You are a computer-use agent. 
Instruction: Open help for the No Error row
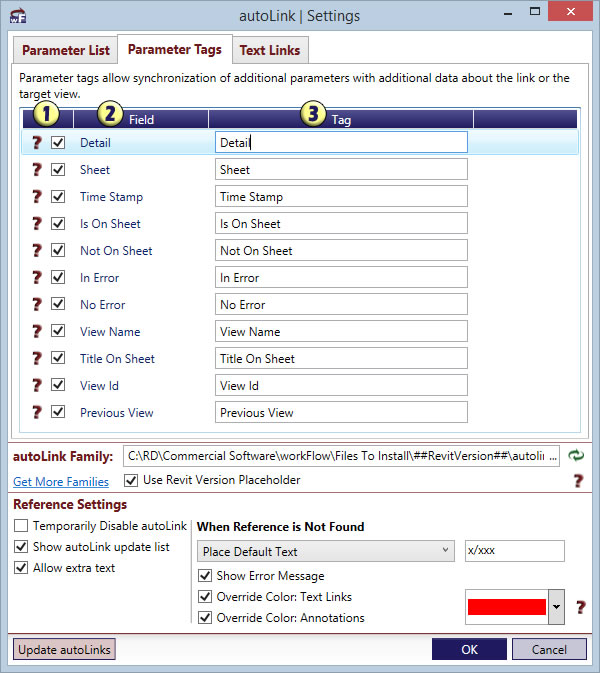[37, 305]
